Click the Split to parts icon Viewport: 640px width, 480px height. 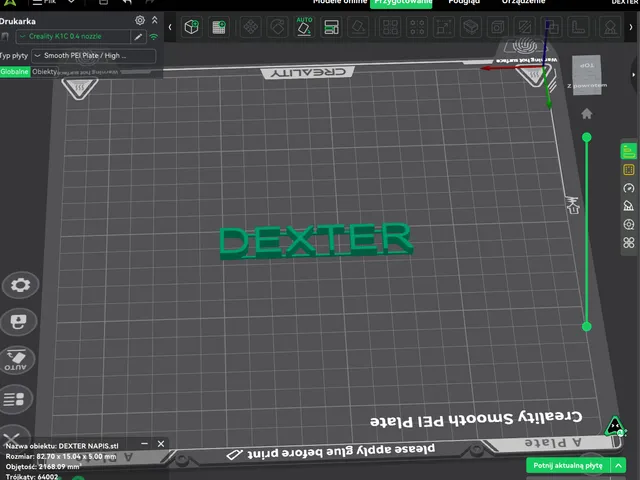pos(417,27)
